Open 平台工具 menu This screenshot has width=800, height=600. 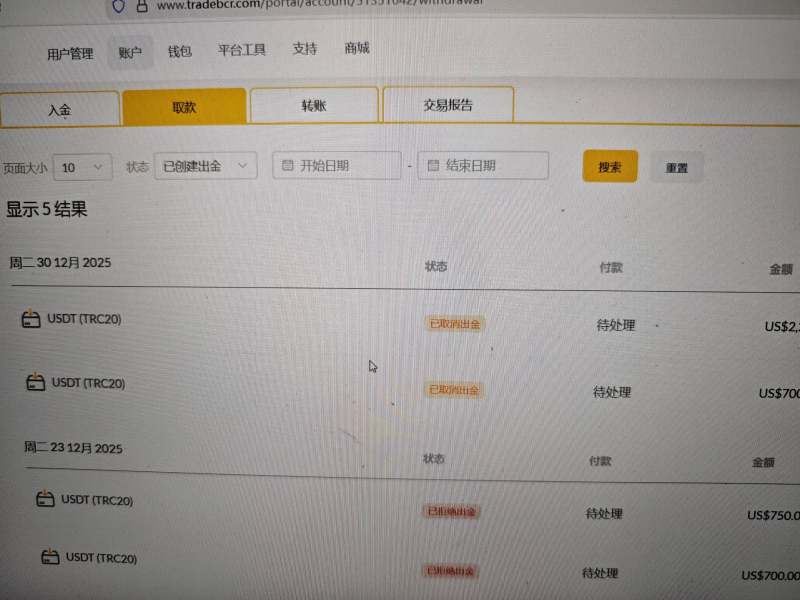coord(242,49)
